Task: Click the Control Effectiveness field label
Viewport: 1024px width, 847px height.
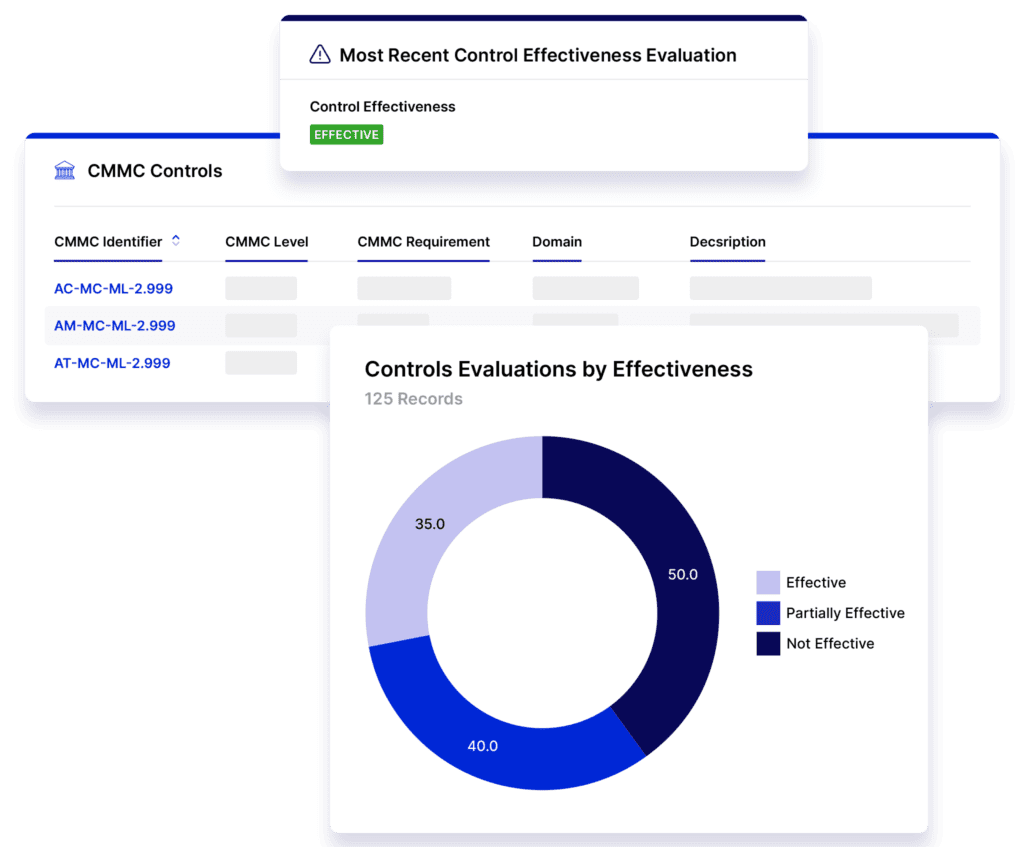Action: tap(382, 106)
